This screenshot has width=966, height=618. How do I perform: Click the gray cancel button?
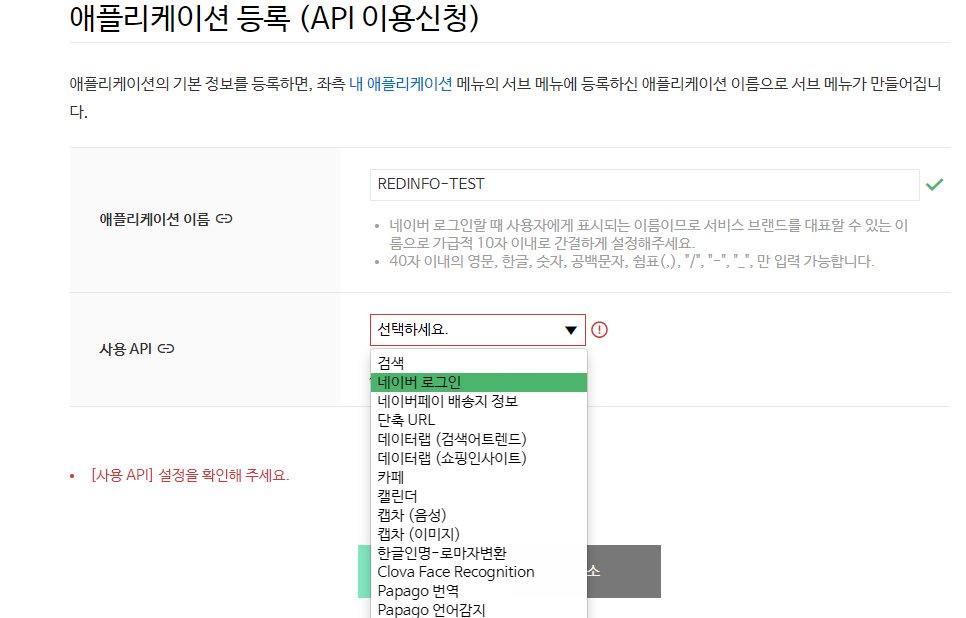[623, 571]
